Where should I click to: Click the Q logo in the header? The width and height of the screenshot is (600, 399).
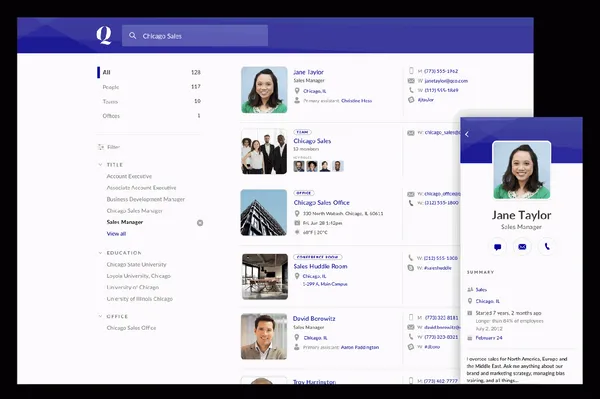point(104,36)
